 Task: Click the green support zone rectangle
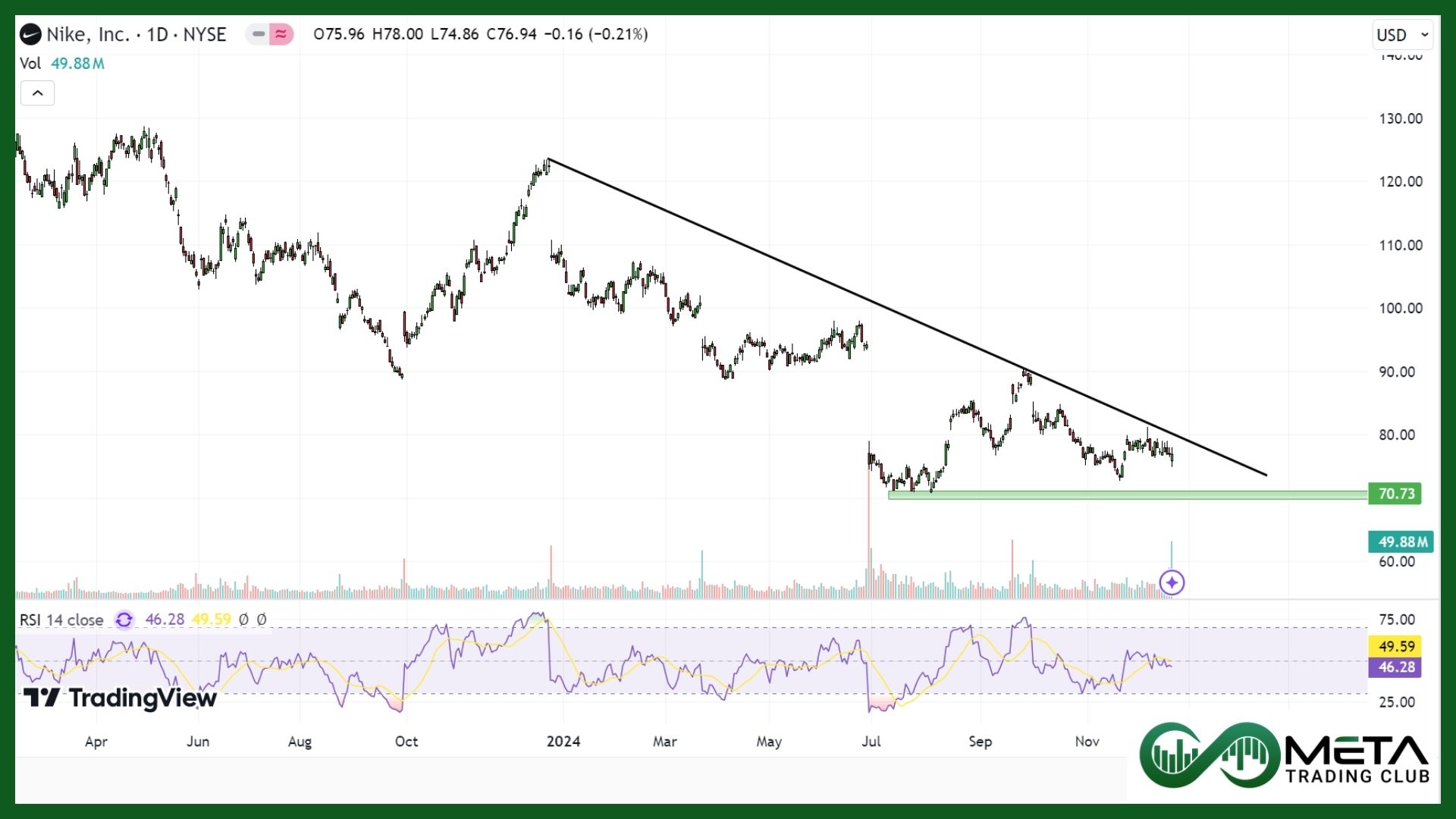pyautogui.click(x=1128, y=495)
